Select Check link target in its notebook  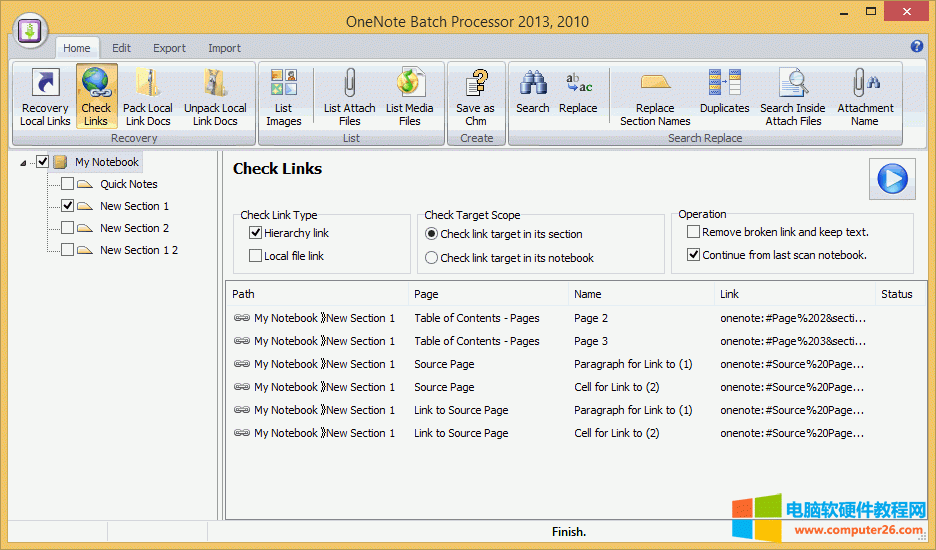[x=432, y=258]
